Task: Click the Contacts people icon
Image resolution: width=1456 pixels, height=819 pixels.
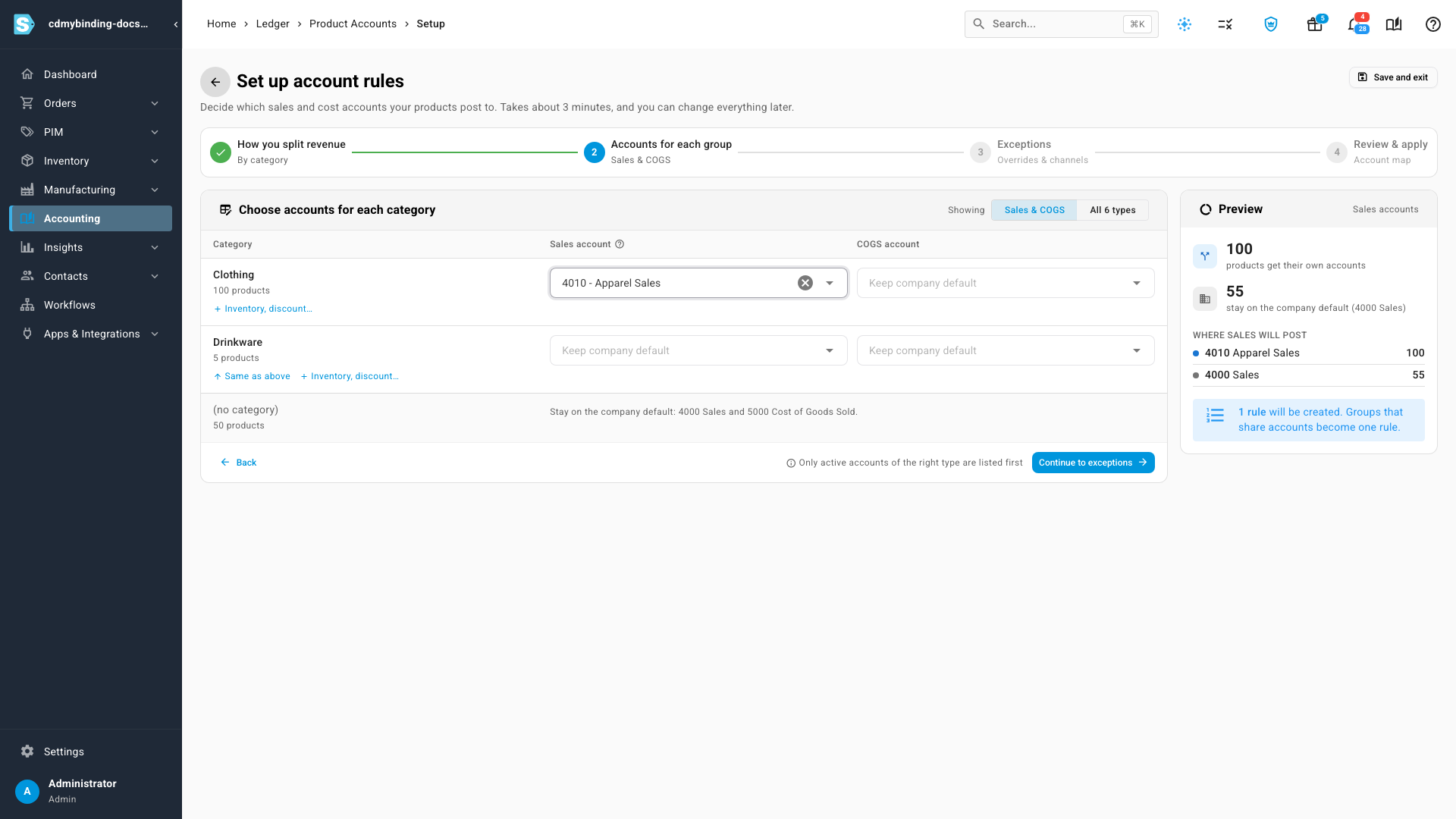Action: (x=27, y=276)
